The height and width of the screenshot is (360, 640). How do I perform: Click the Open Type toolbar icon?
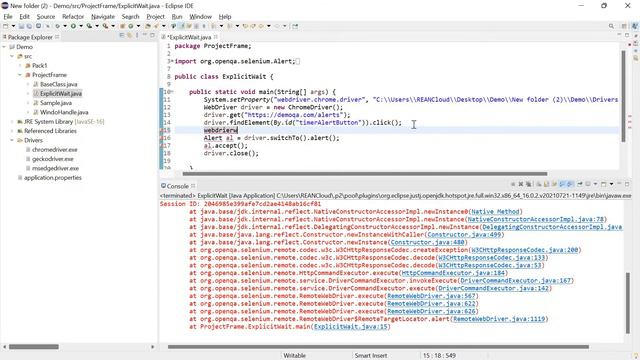click(148, 26)
